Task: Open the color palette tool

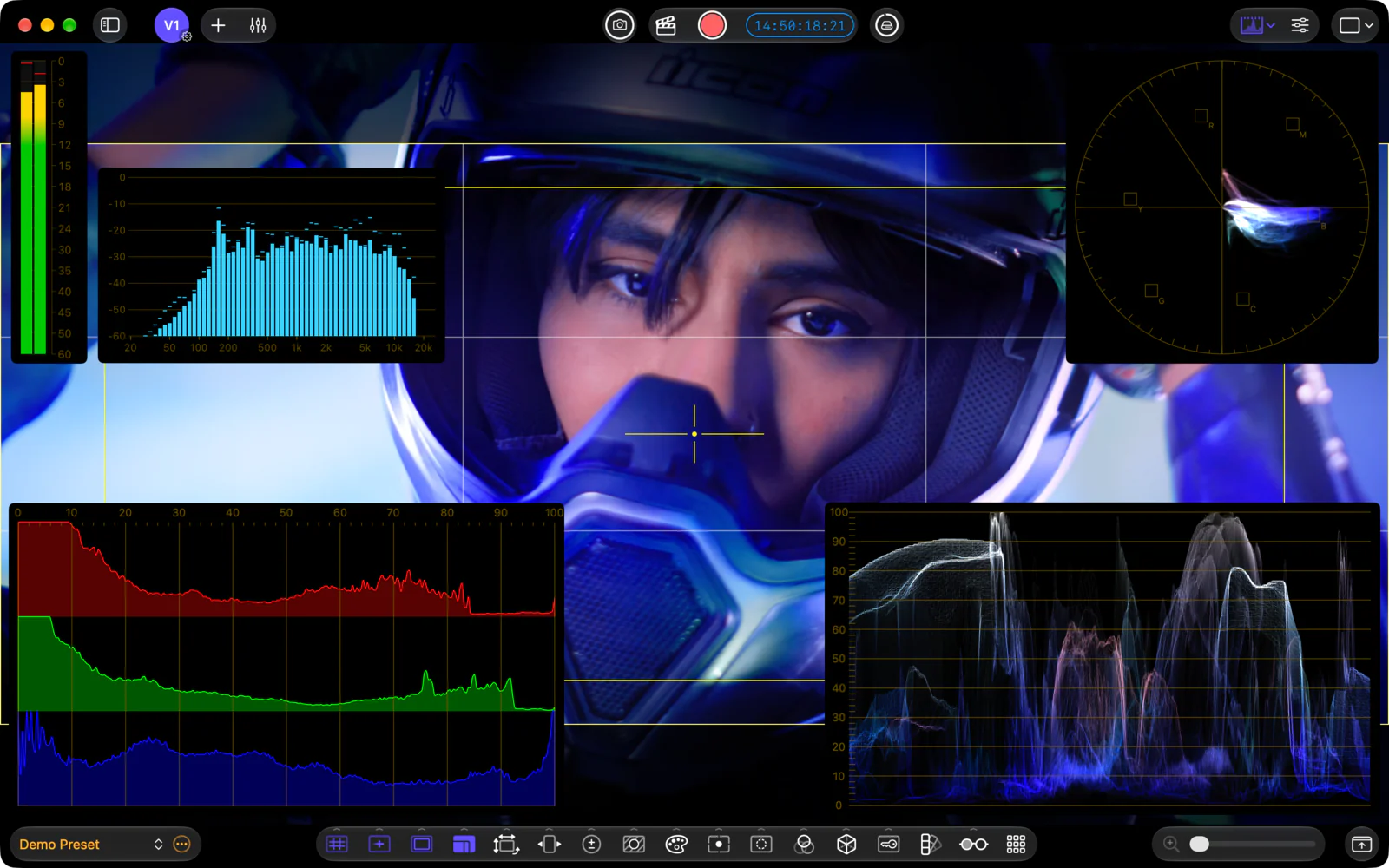Action: pos(676,844)
